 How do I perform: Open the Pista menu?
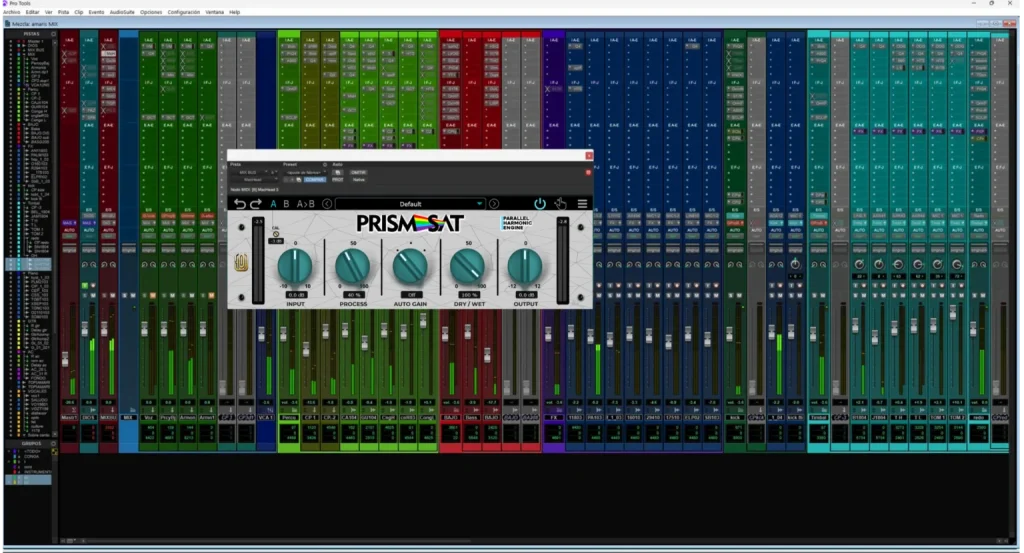(x=63, y=12)
